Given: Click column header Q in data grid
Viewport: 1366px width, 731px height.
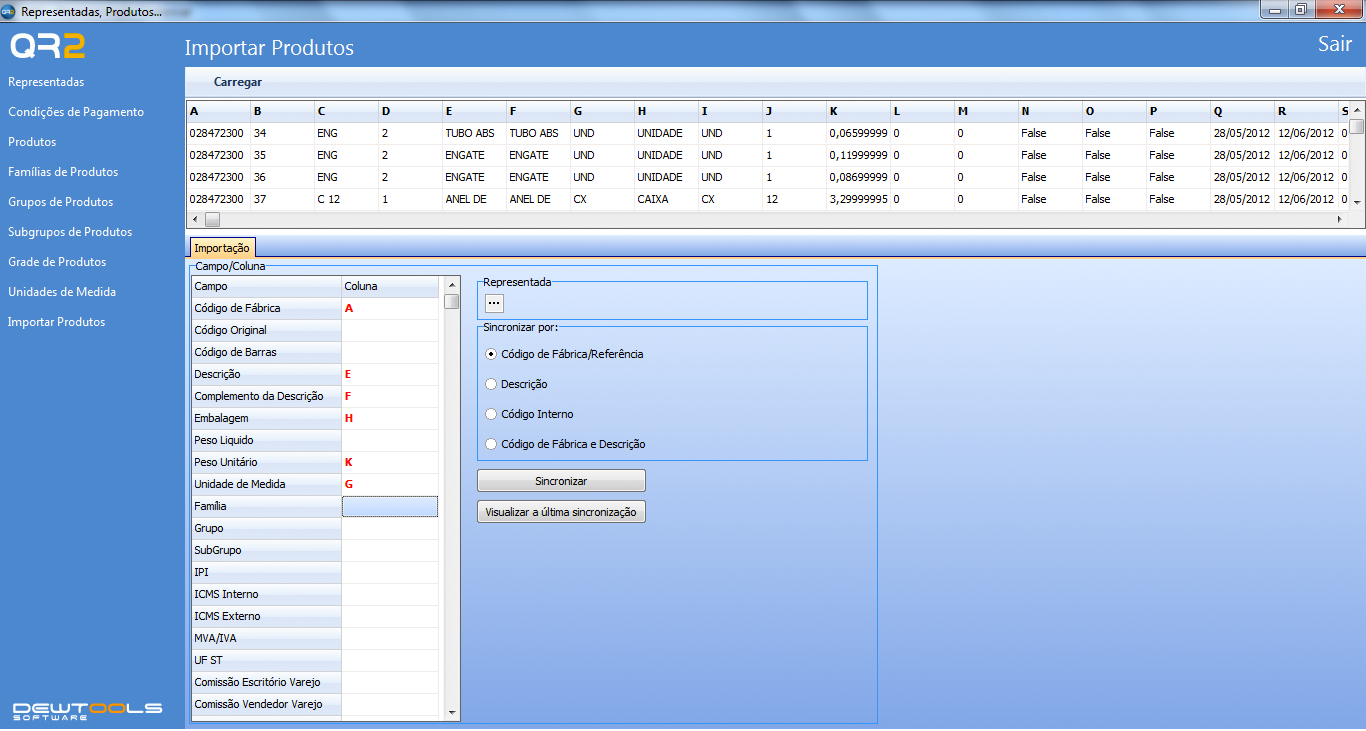Looking at the screenshot, I should click(1242, 111).
